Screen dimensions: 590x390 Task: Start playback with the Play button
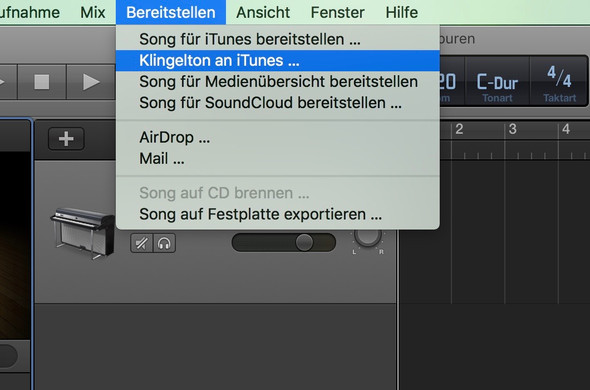click(91, 82)
